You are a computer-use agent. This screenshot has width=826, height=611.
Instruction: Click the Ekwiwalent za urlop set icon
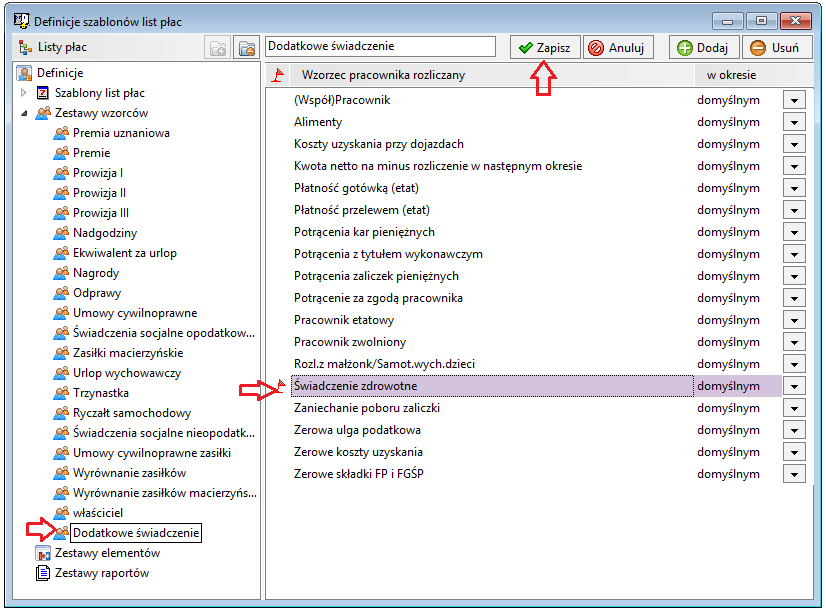[x=61, y=253]
